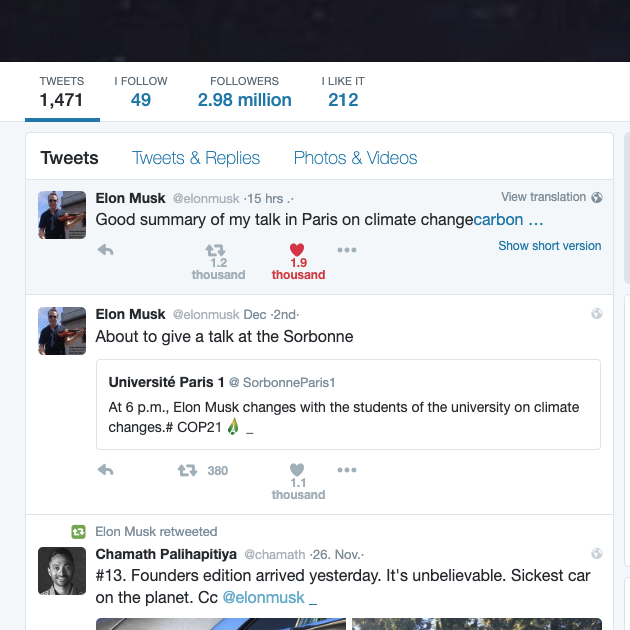Viewport: 630px width, 630px height.
Task: Reply to the Sorbonne talk tweet
Action: 105,470
